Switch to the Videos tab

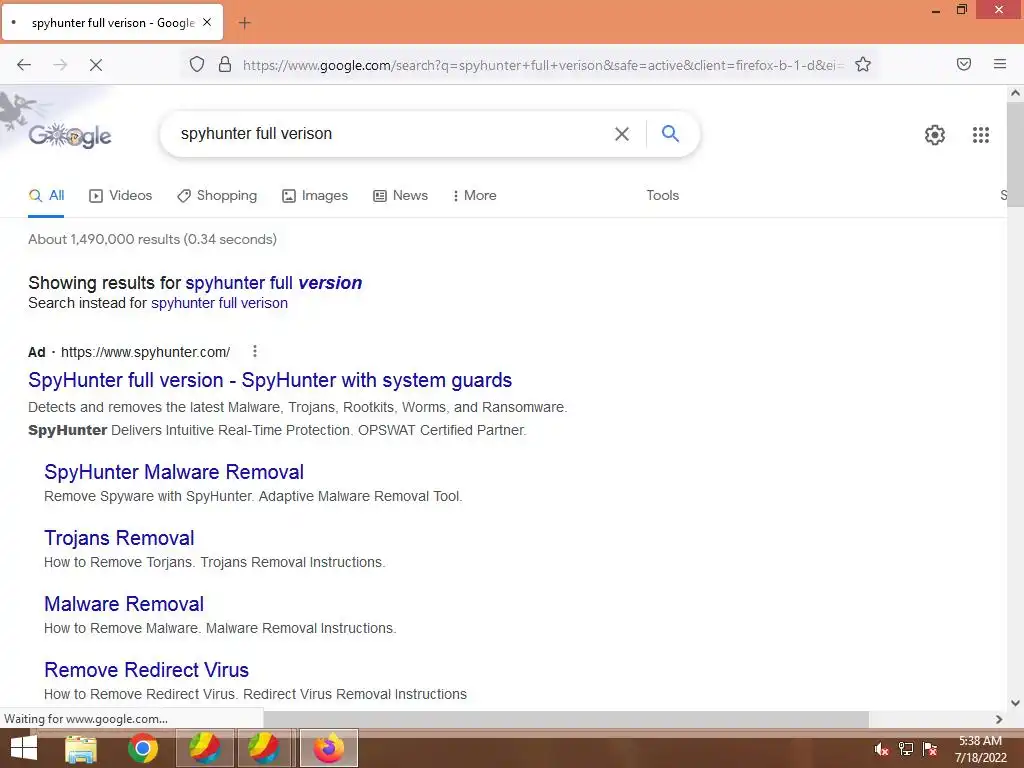pyautogui.click(x=121, y=195)
